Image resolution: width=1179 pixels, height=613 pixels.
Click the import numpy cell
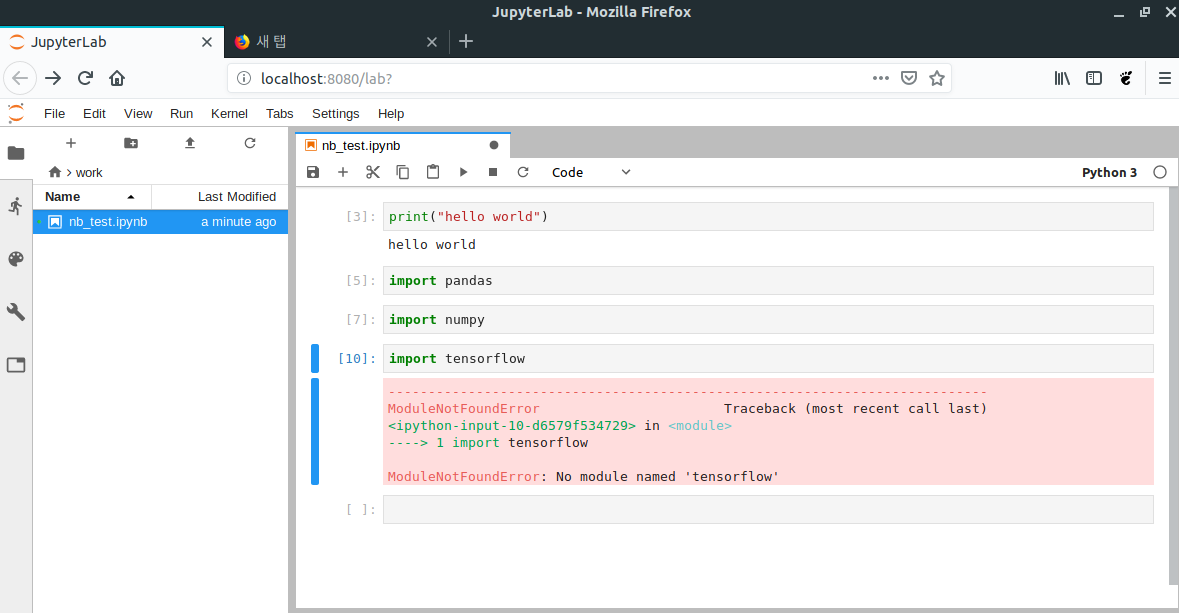(x=768, y=320)
